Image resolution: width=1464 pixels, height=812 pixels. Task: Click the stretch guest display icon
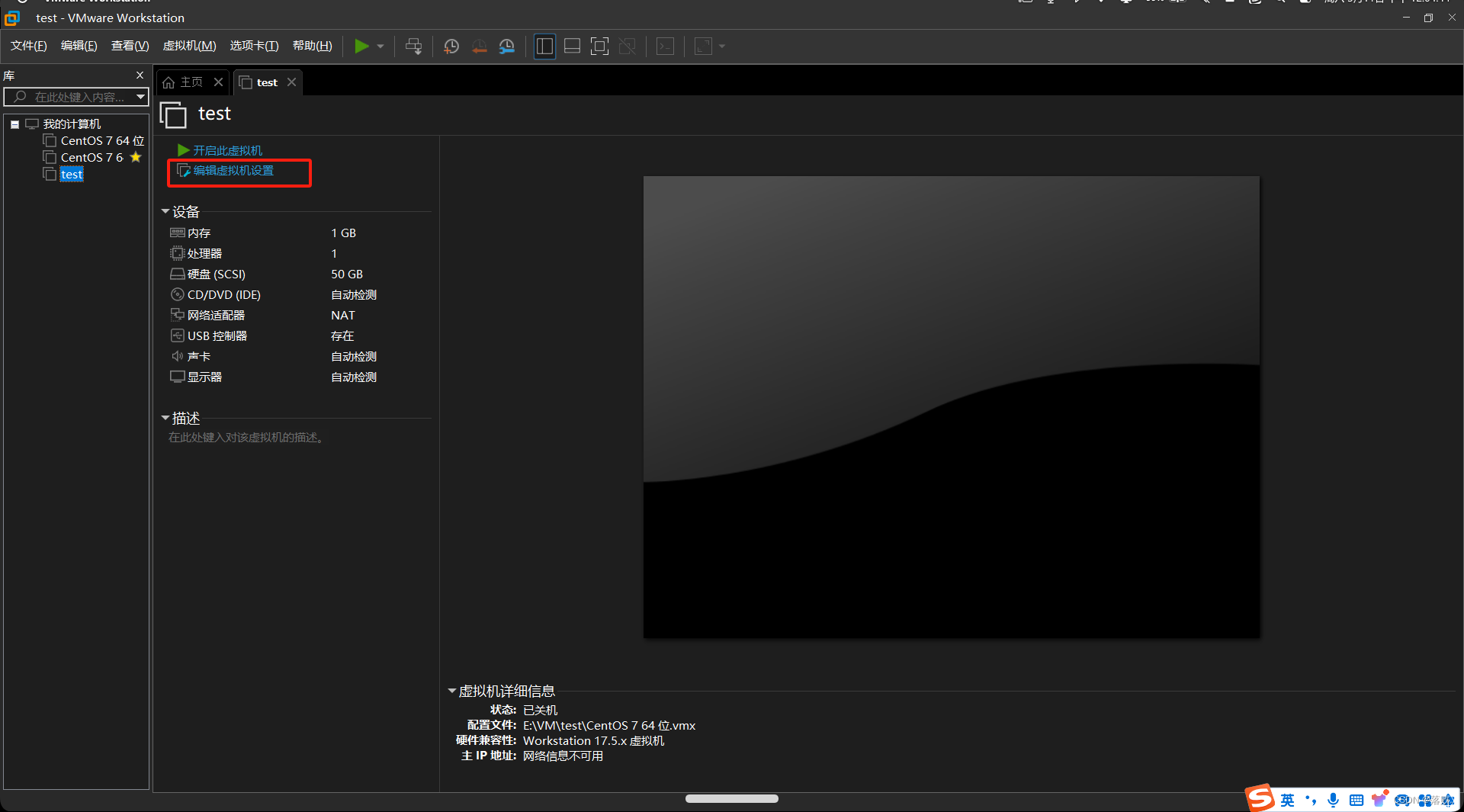tap(703, 47)
